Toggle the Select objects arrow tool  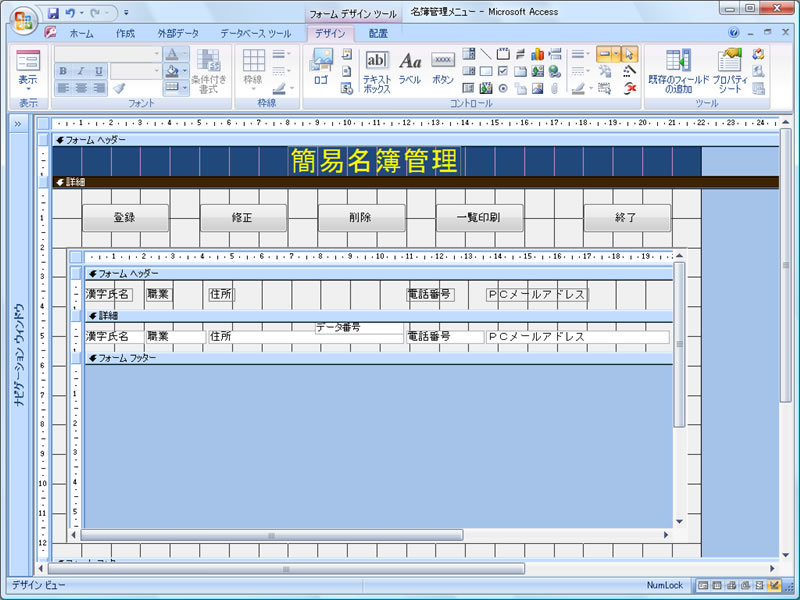pos(629,54)
